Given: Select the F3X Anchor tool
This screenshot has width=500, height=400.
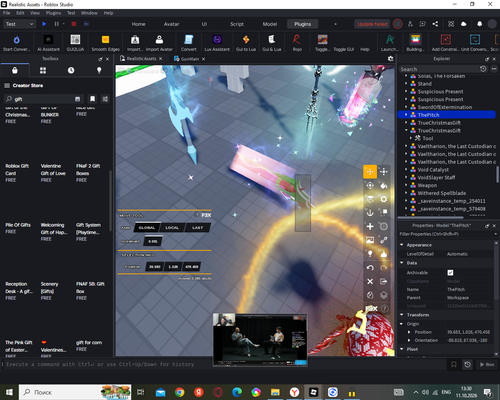Looking at the screenshot, I should pos(370,213).
